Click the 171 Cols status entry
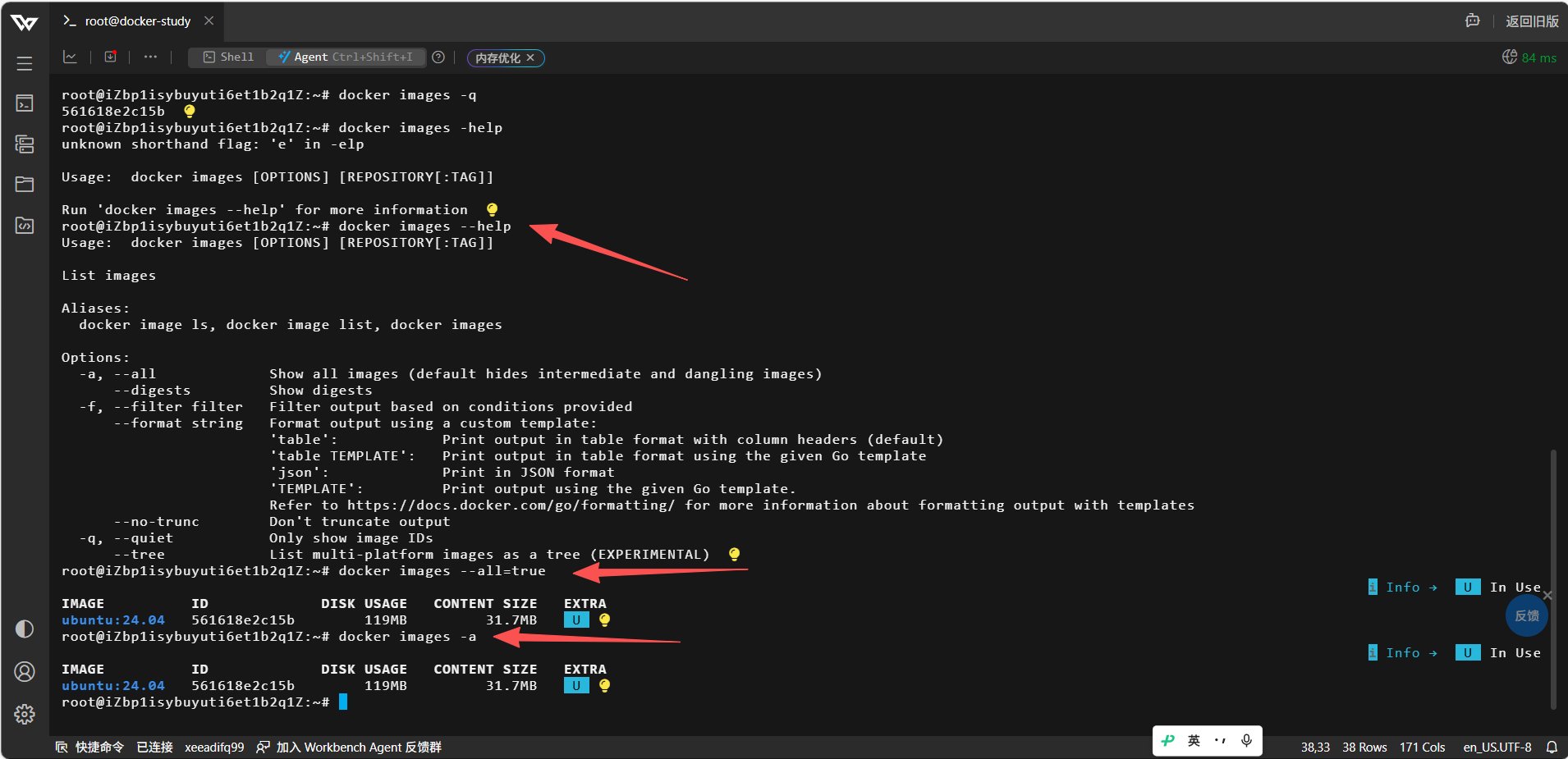 [x=1422, y=747]
